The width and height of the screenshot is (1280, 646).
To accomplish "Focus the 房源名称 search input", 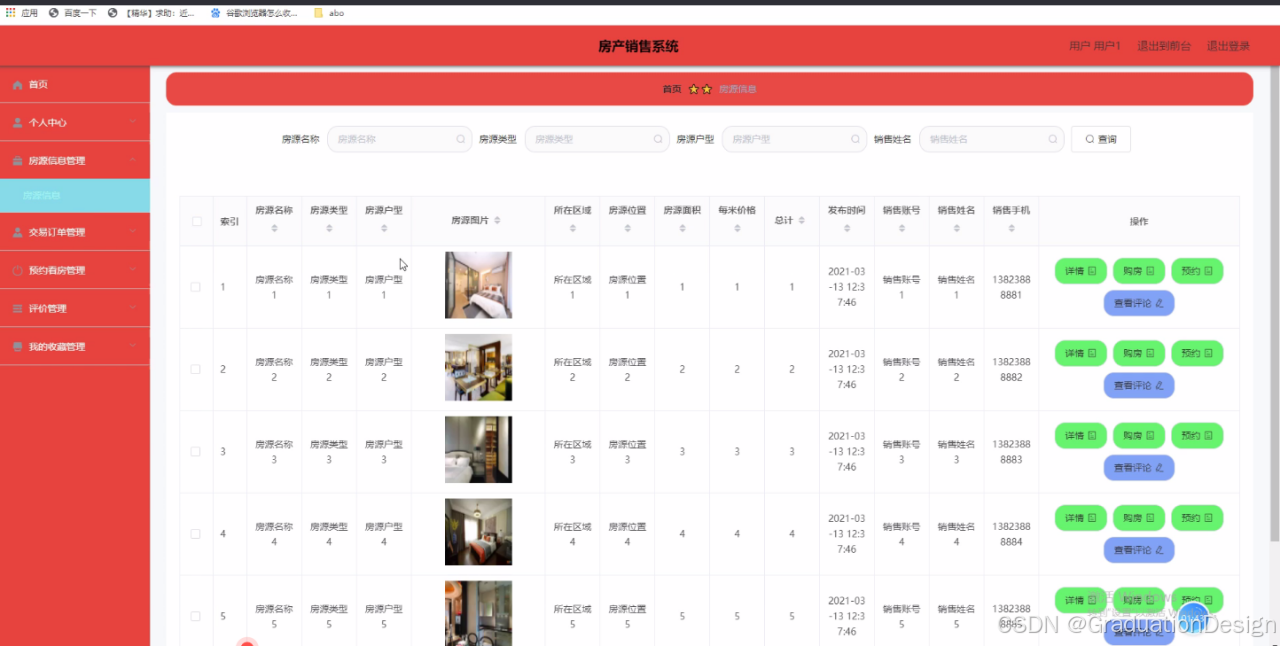I will tap(399, 139).
